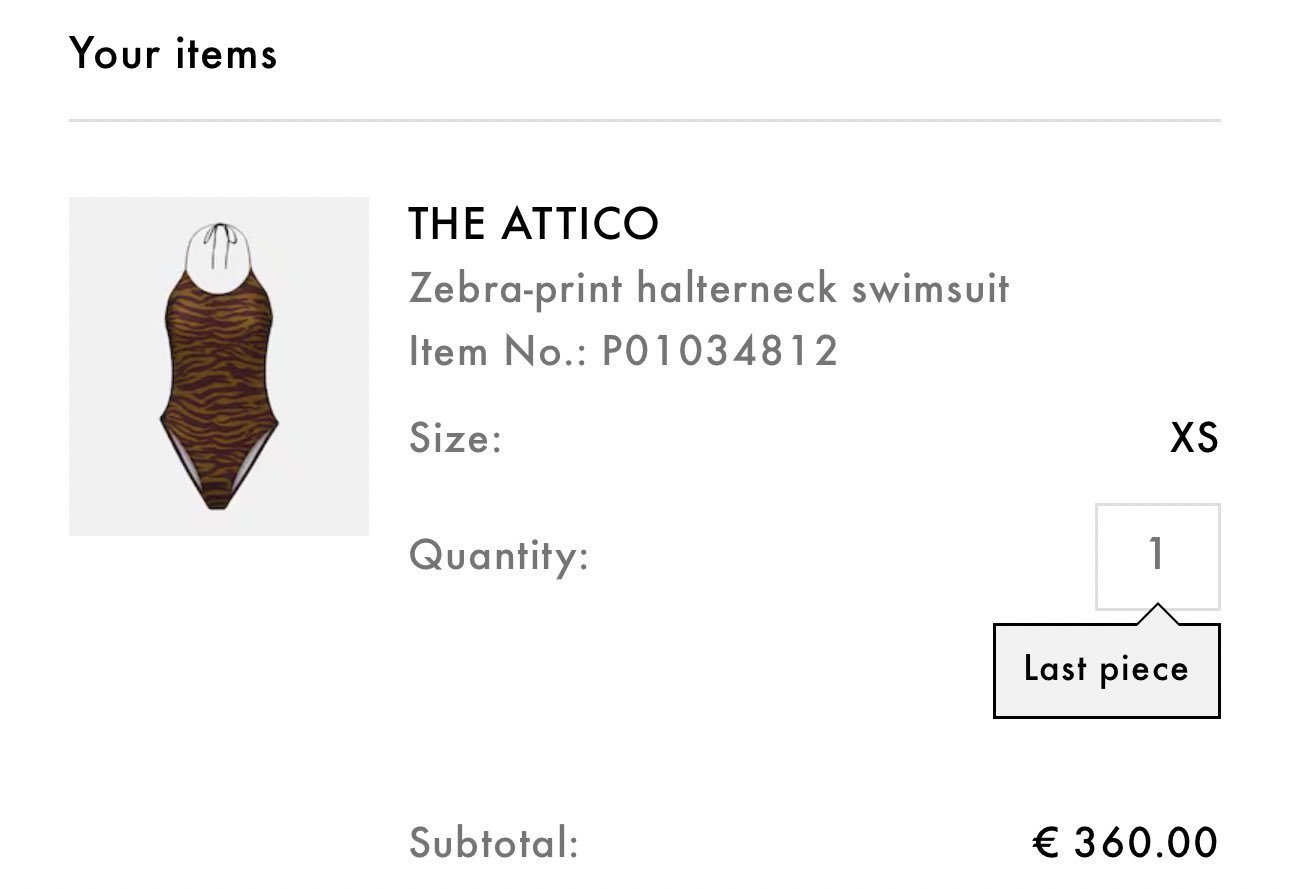The width and height of the screenshot is (1289, 889).
Task: Click the word 'swimsuit' in the product name
Action: [x=930, y=289]
